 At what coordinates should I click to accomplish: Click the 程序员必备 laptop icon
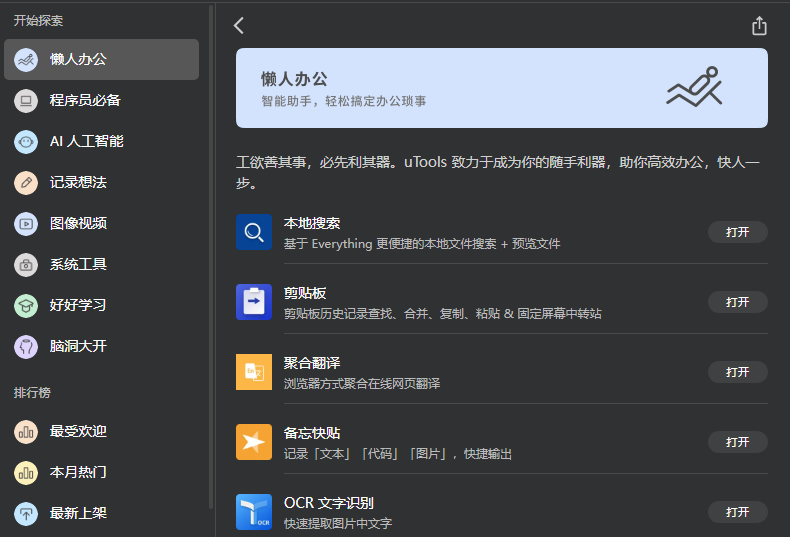click(x=26, y=101)
